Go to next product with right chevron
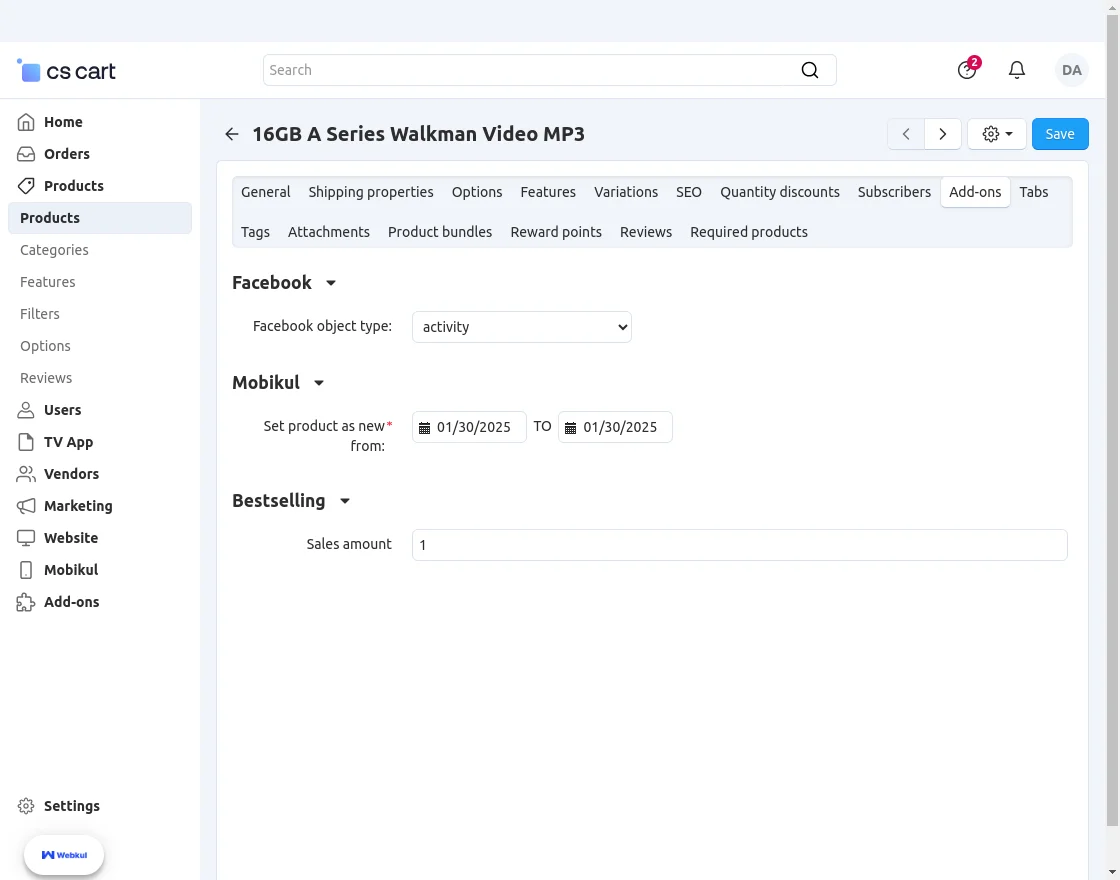 (943, 134)
